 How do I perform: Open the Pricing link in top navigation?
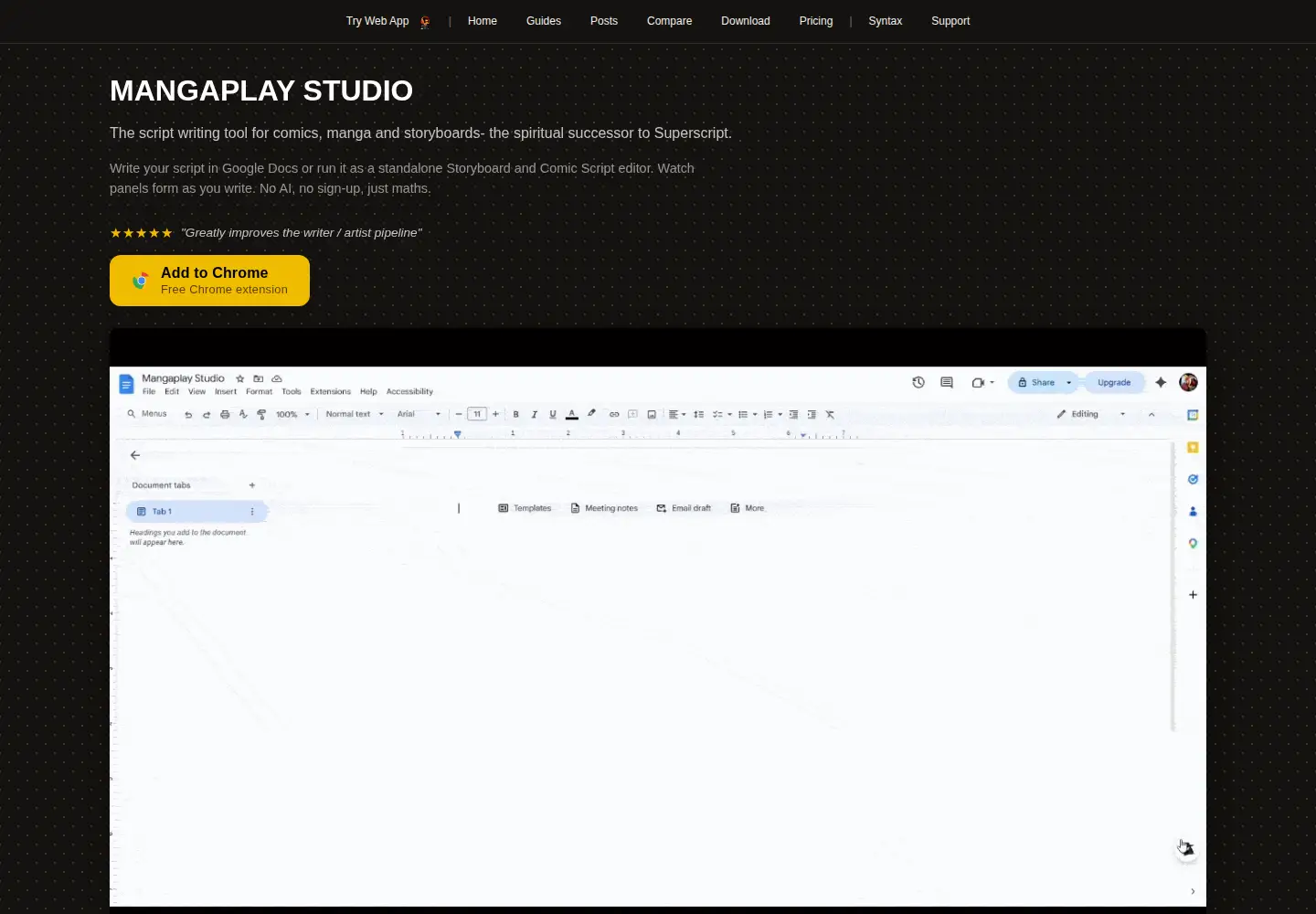(816, 21)
